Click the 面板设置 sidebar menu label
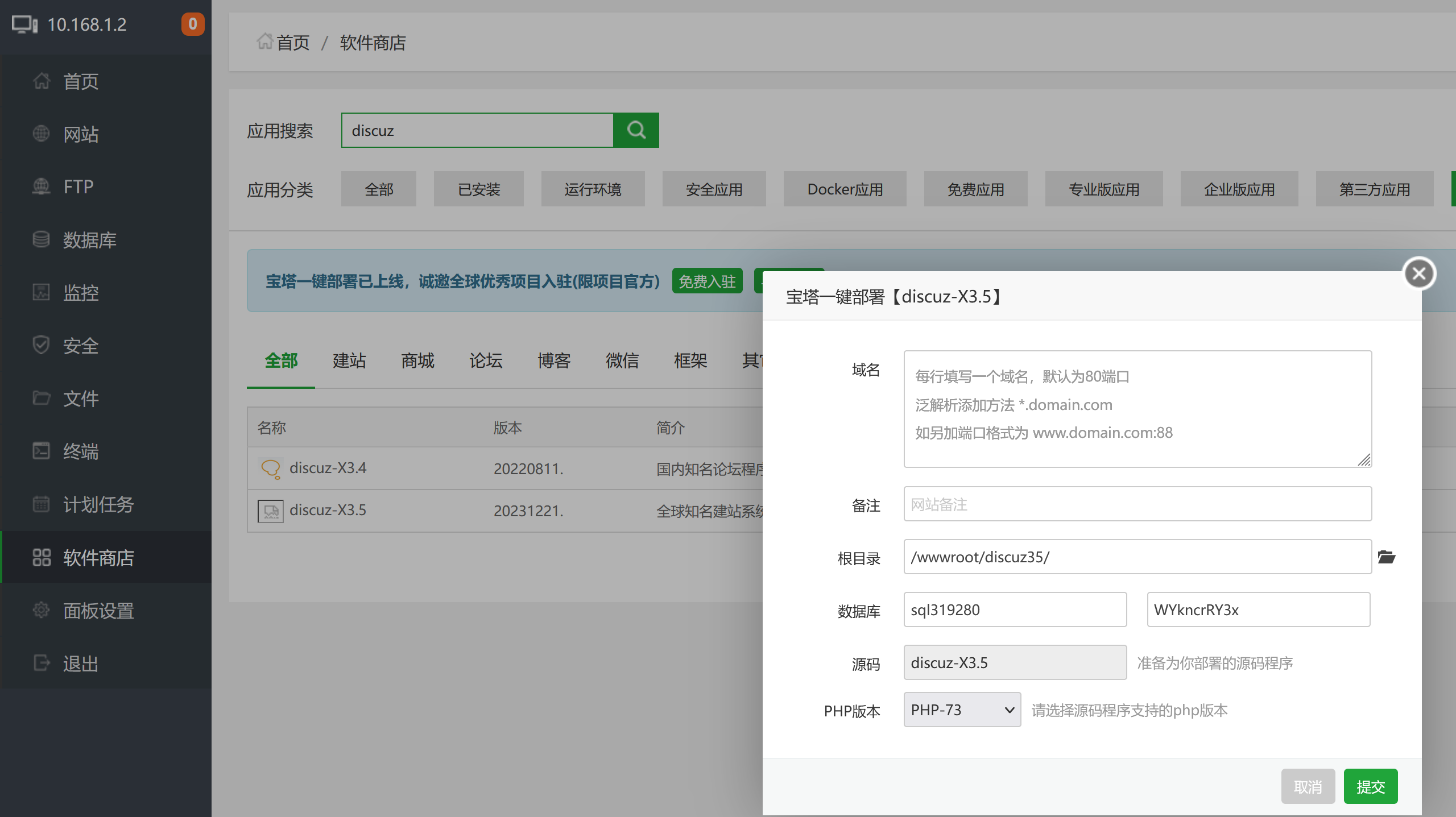 click(x=99, y=611)
